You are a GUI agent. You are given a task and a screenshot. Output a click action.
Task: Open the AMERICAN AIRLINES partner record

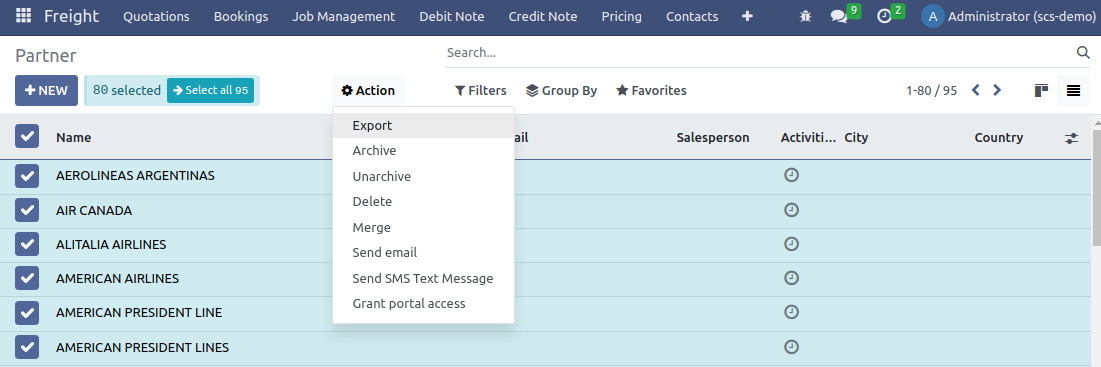tap(117, 279)
